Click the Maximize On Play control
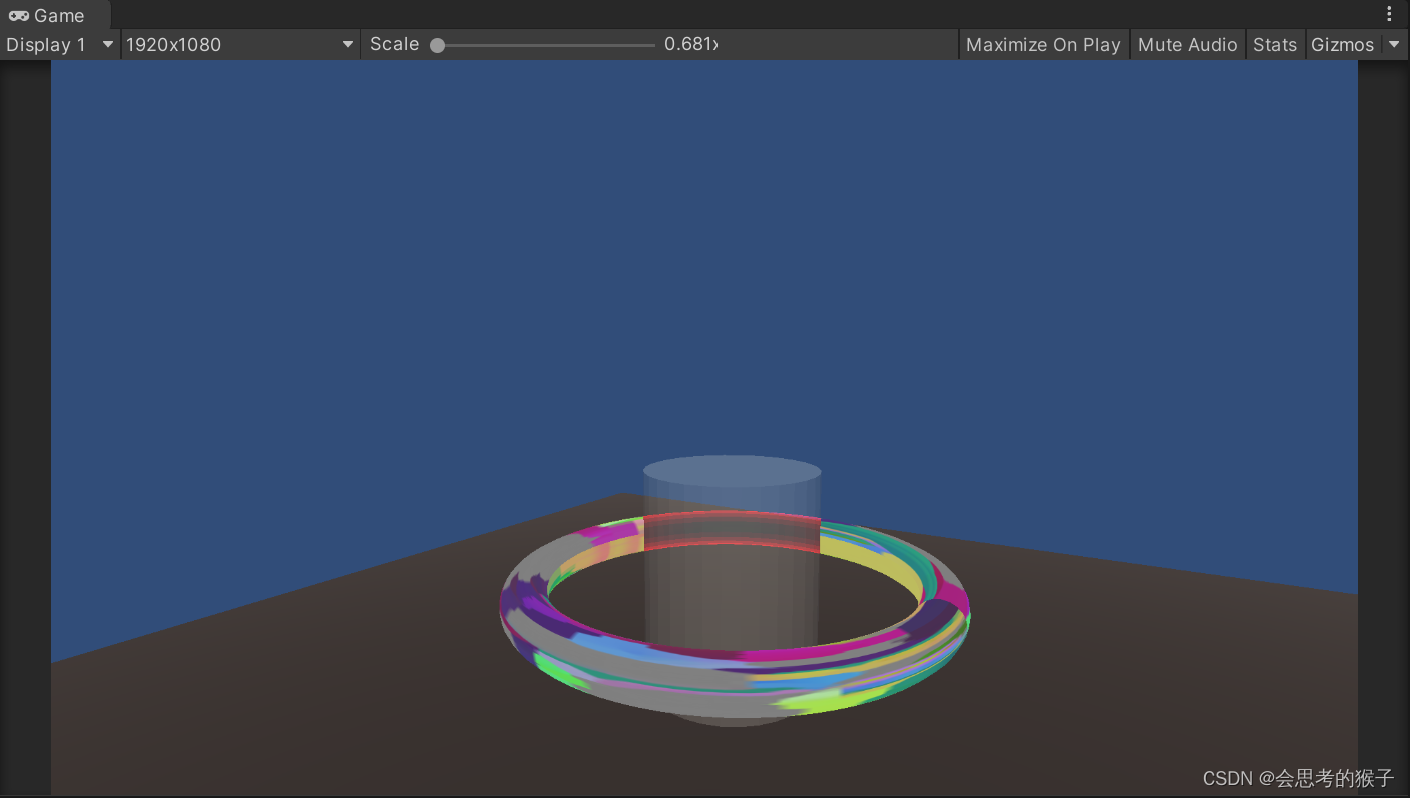 (1043, 44)
